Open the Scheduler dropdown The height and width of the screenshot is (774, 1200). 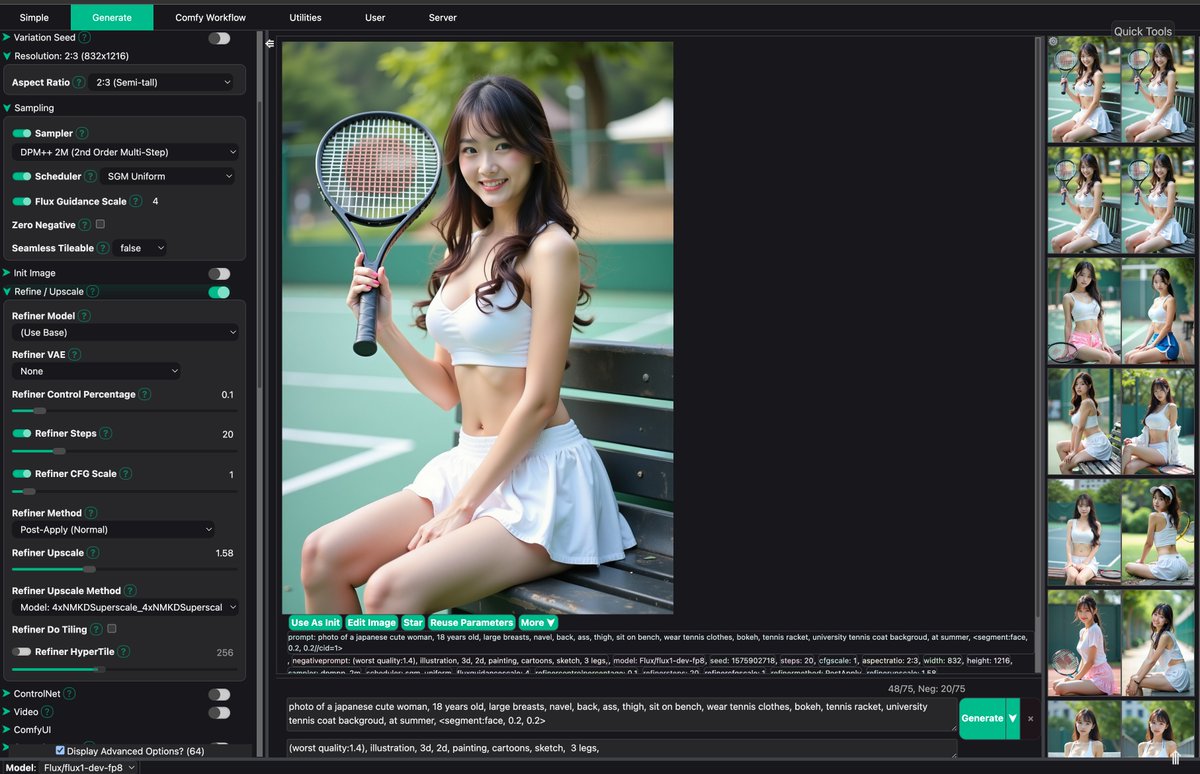point(168,175)
